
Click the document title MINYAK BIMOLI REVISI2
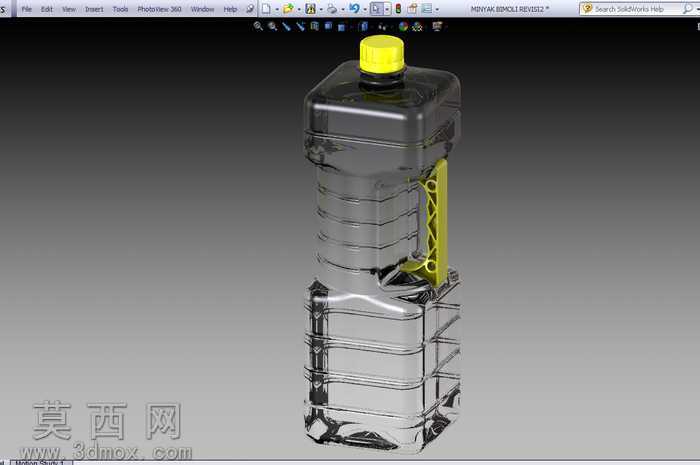tap(509, 9)
